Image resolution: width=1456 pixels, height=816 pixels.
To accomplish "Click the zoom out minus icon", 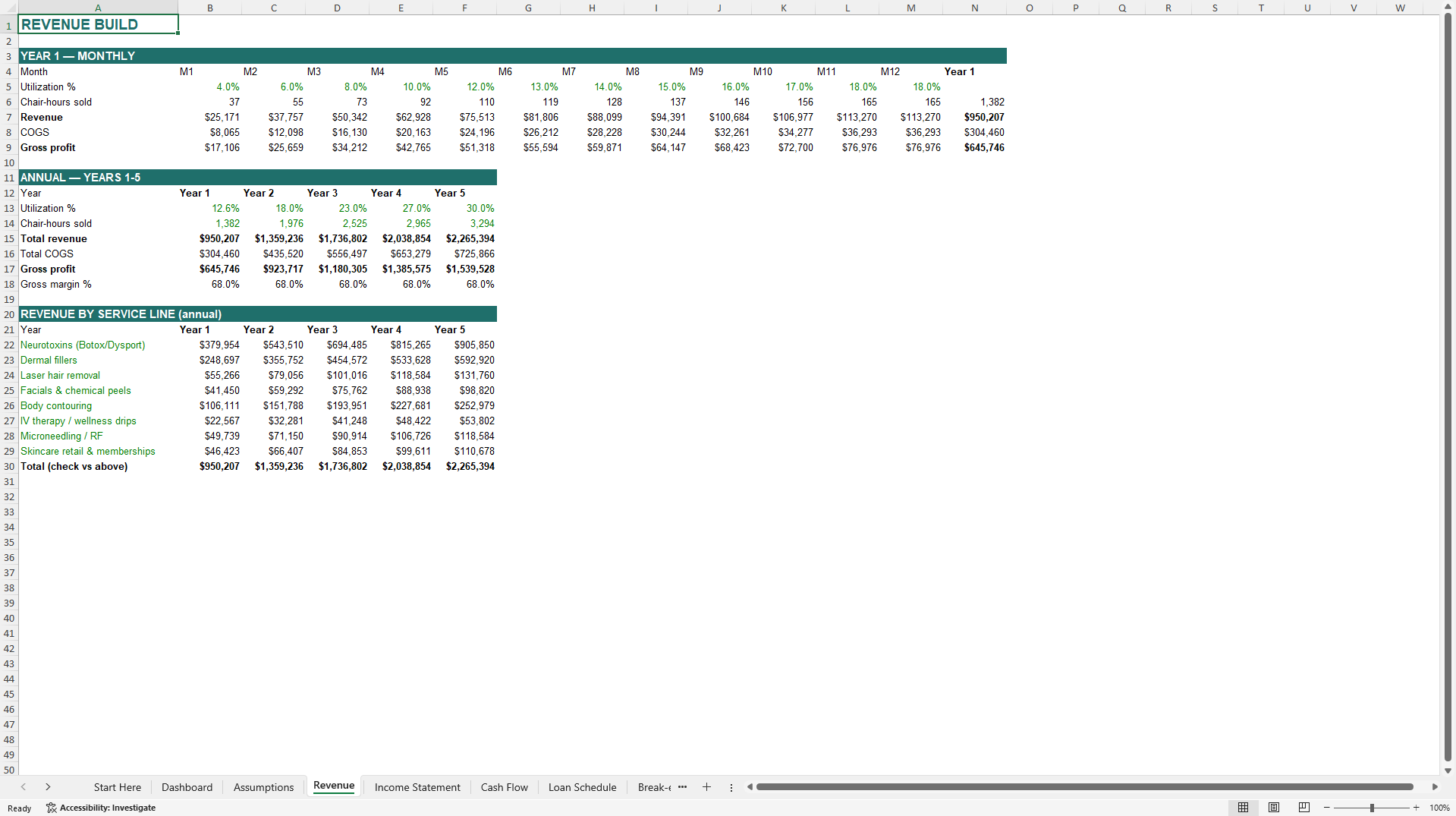I will point(1327,808).
